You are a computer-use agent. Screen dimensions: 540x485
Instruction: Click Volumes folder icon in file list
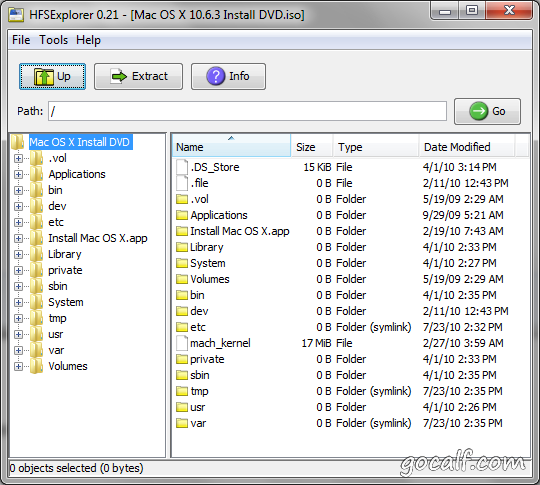click(x=182, y=279)
